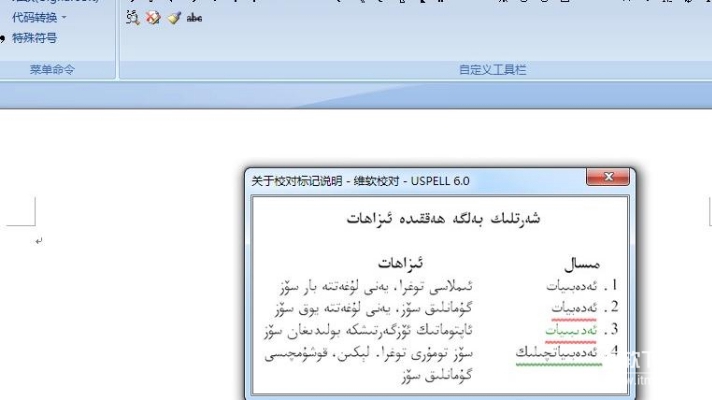Click the toolbar icon with the red cross
The image size is (712, 400).
coord(153,18)
